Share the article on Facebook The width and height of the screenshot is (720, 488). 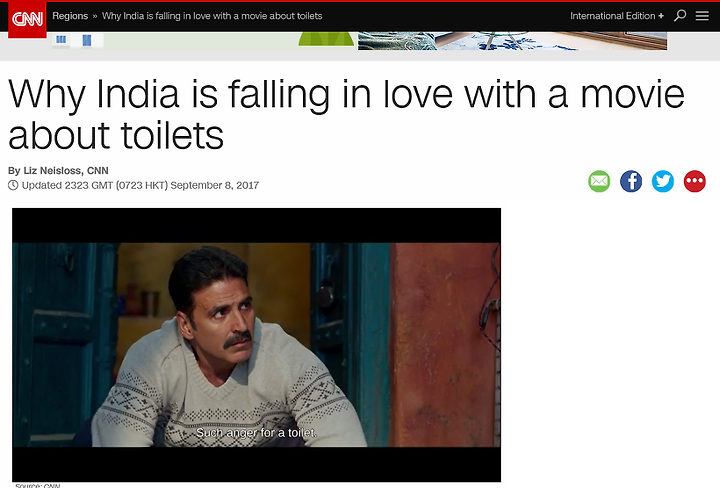[631, 181]
